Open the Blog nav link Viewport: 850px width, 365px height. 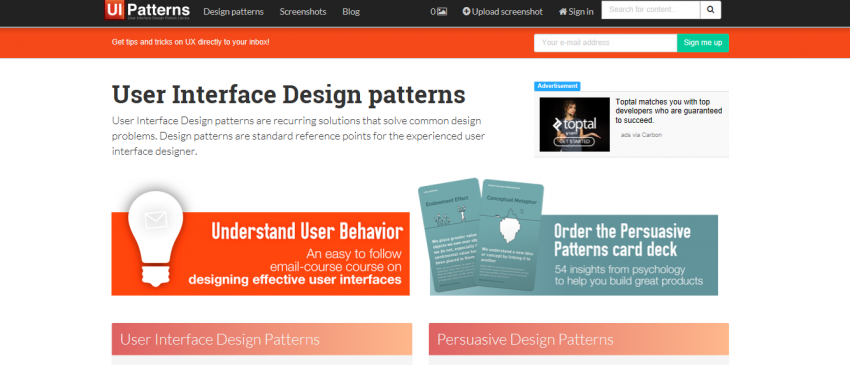pyautogui.click(x=351, y=11)
